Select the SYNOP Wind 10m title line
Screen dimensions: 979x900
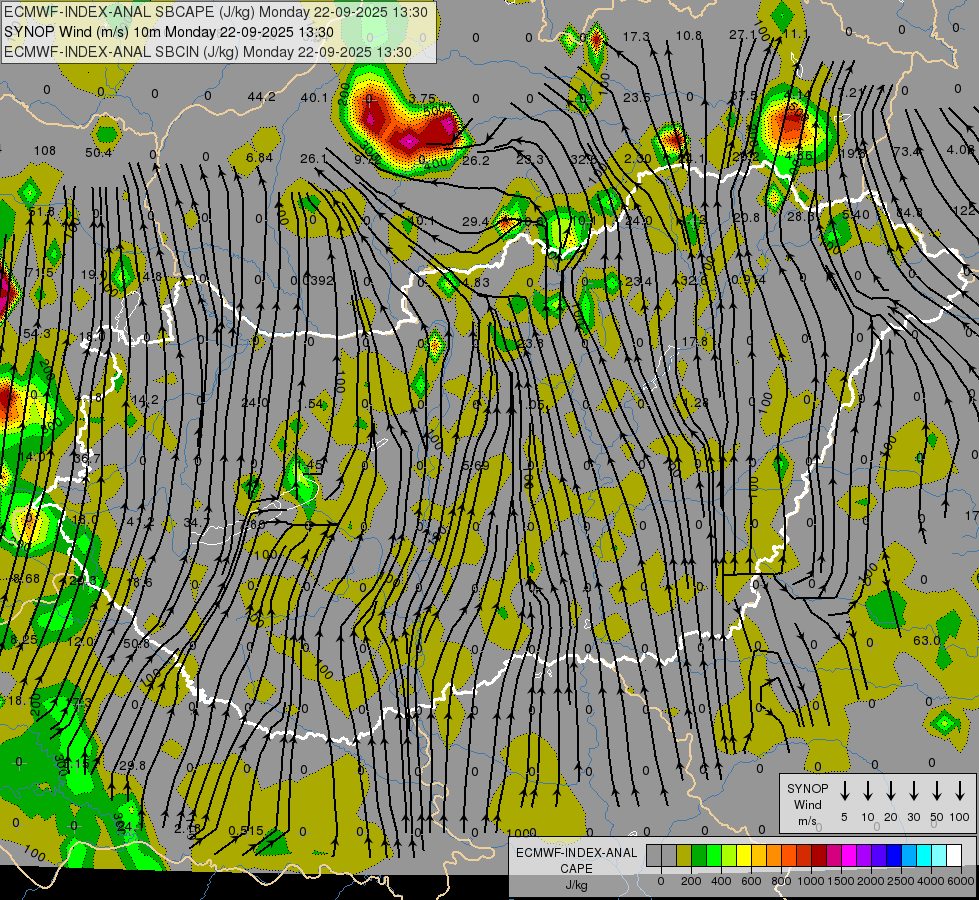168,32
